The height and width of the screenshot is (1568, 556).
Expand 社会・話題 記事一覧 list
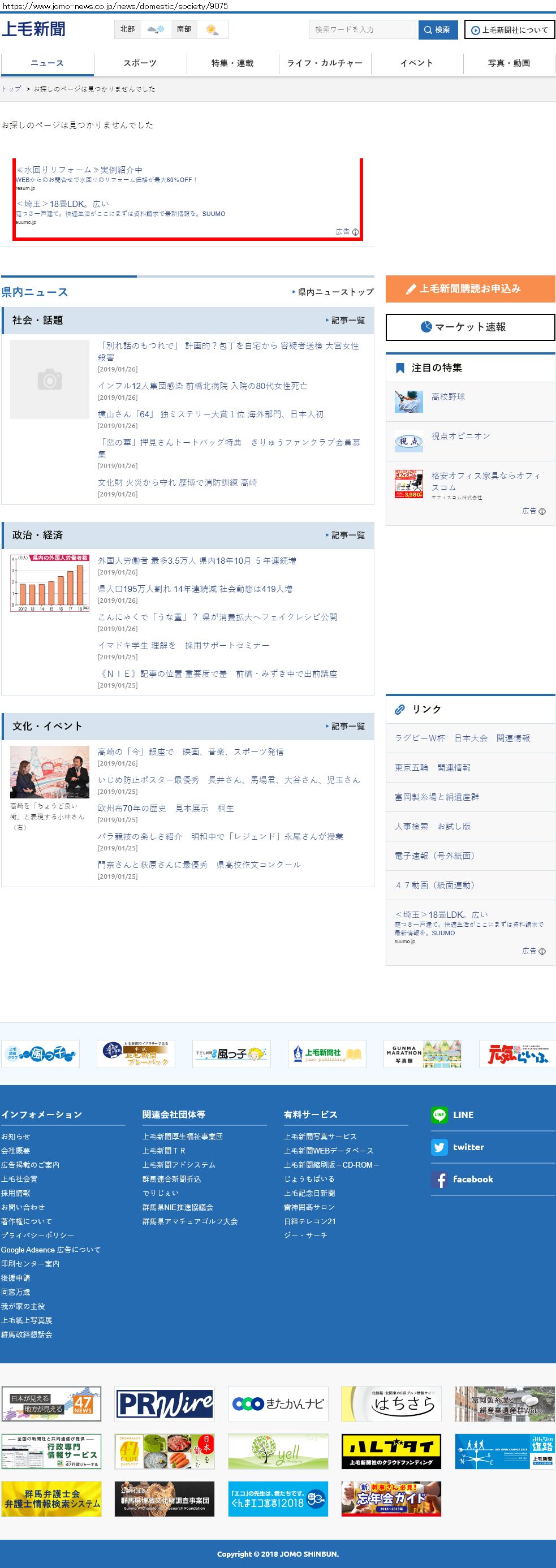(344, 320)
